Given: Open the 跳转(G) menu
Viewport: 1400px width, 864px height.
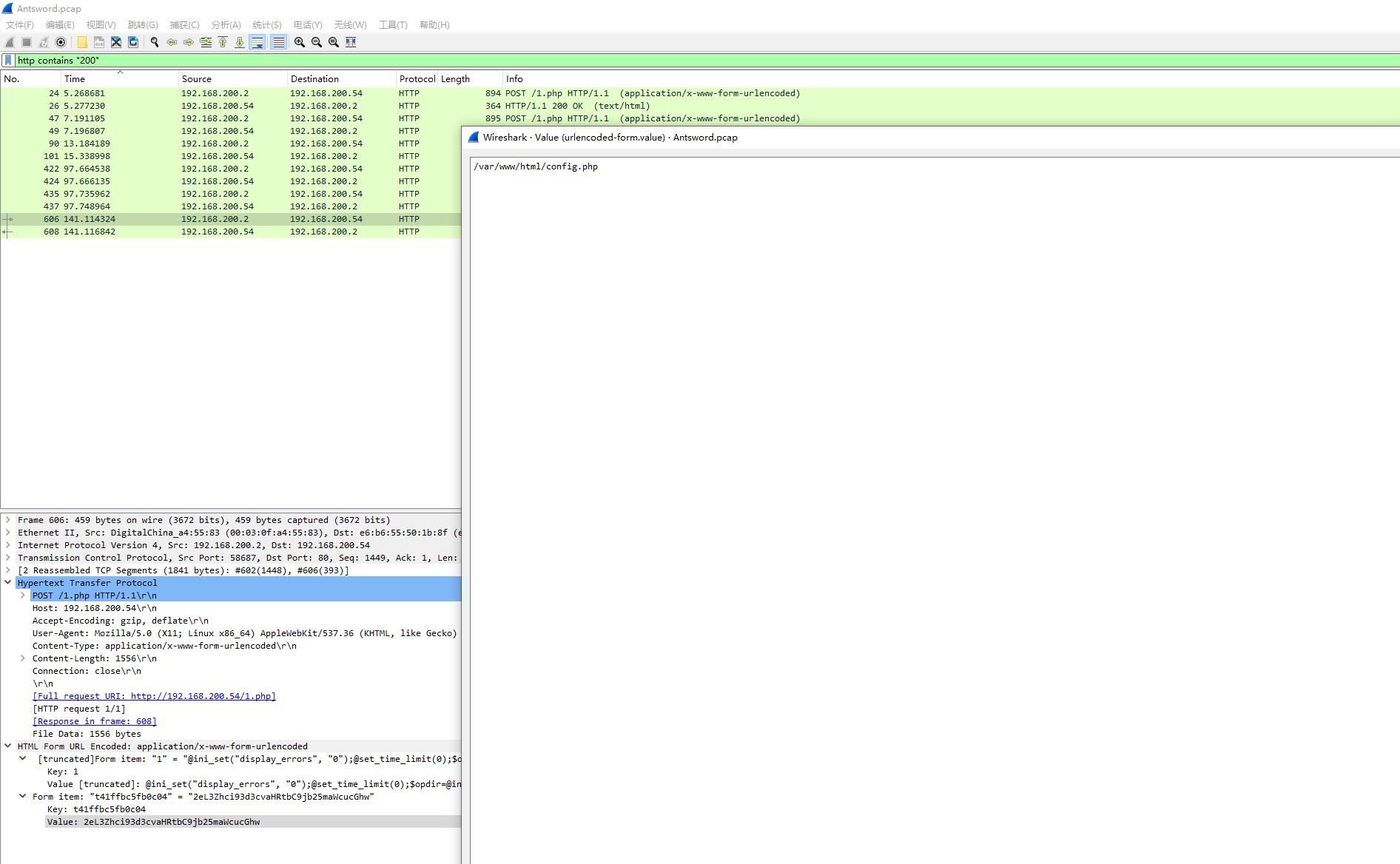Looking at the screenshot, I should point(143,24).
